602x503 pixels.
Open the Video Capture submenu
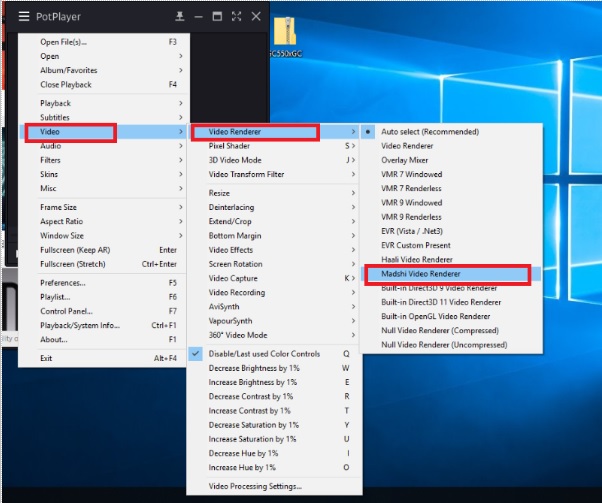275,278
